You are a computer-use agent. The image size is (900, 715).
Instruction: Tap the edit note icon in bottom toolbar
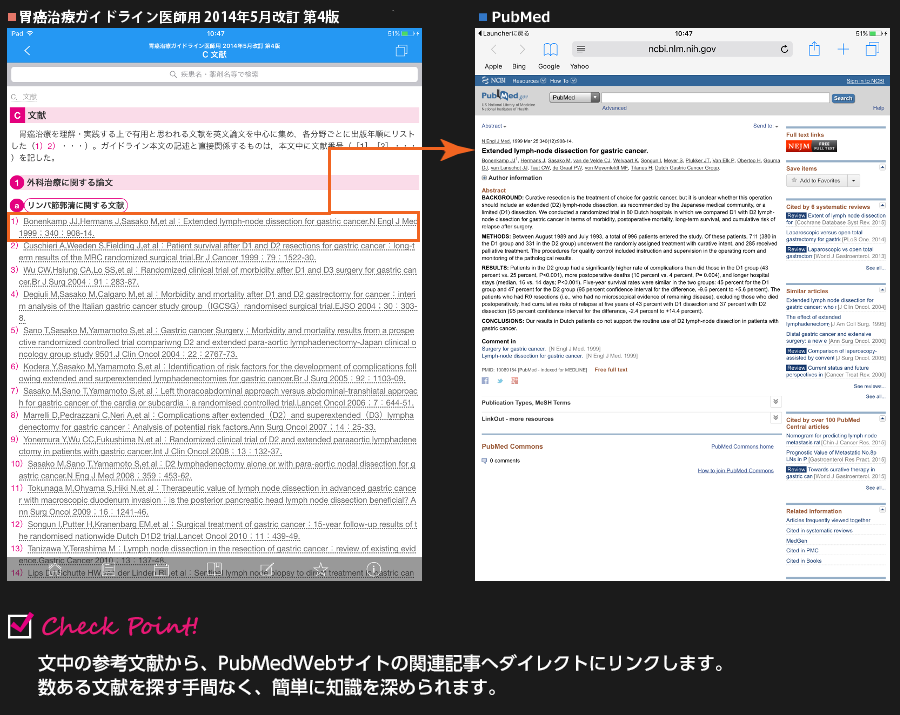click(267, 569)
